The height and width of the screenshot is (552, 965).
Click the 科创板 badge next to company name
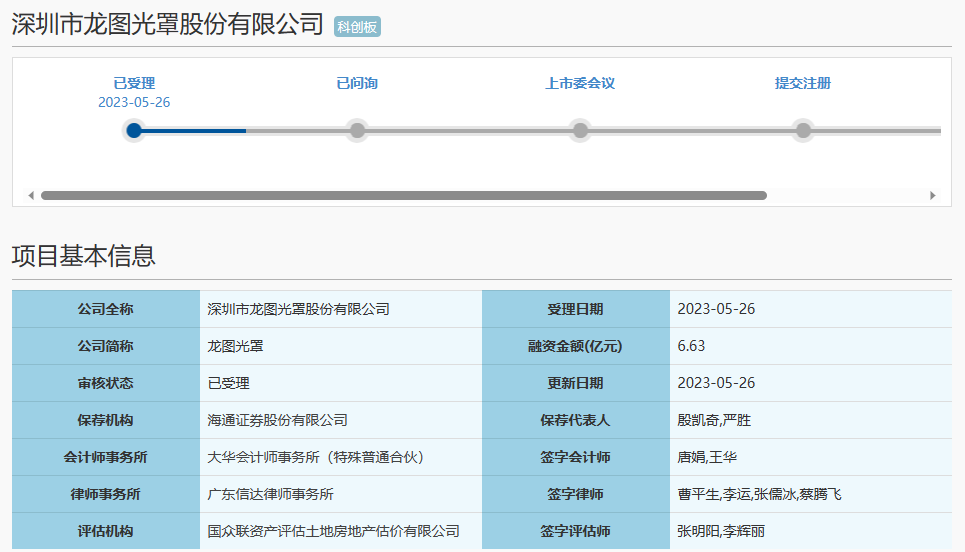[357, 26]
